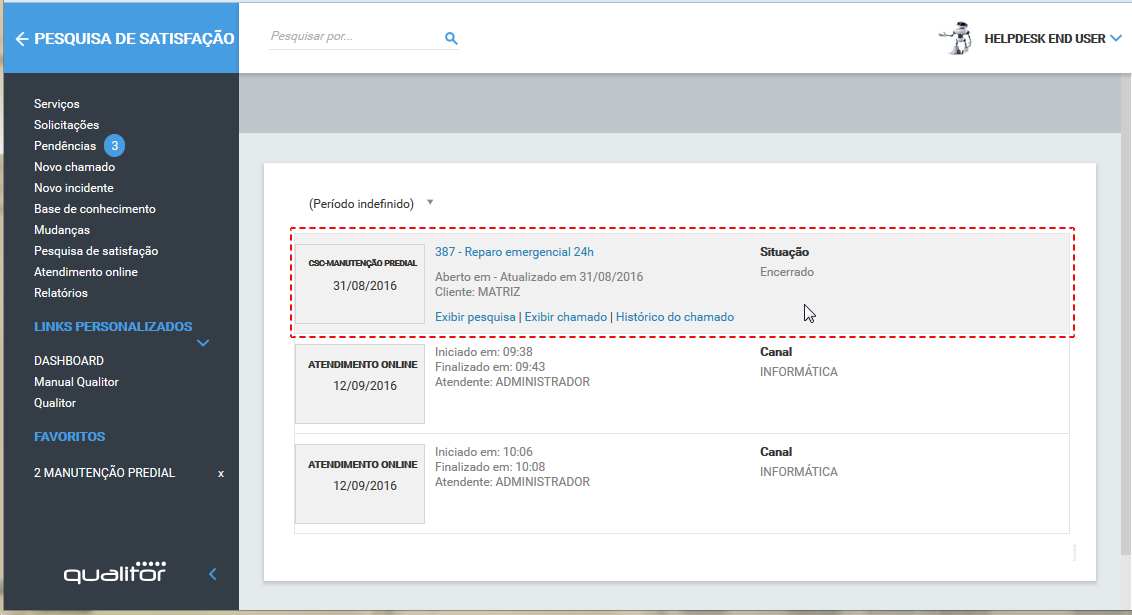Open Novo chamado from sidebar
Viewport: 1132px width, 615px height.
point(74,167)
